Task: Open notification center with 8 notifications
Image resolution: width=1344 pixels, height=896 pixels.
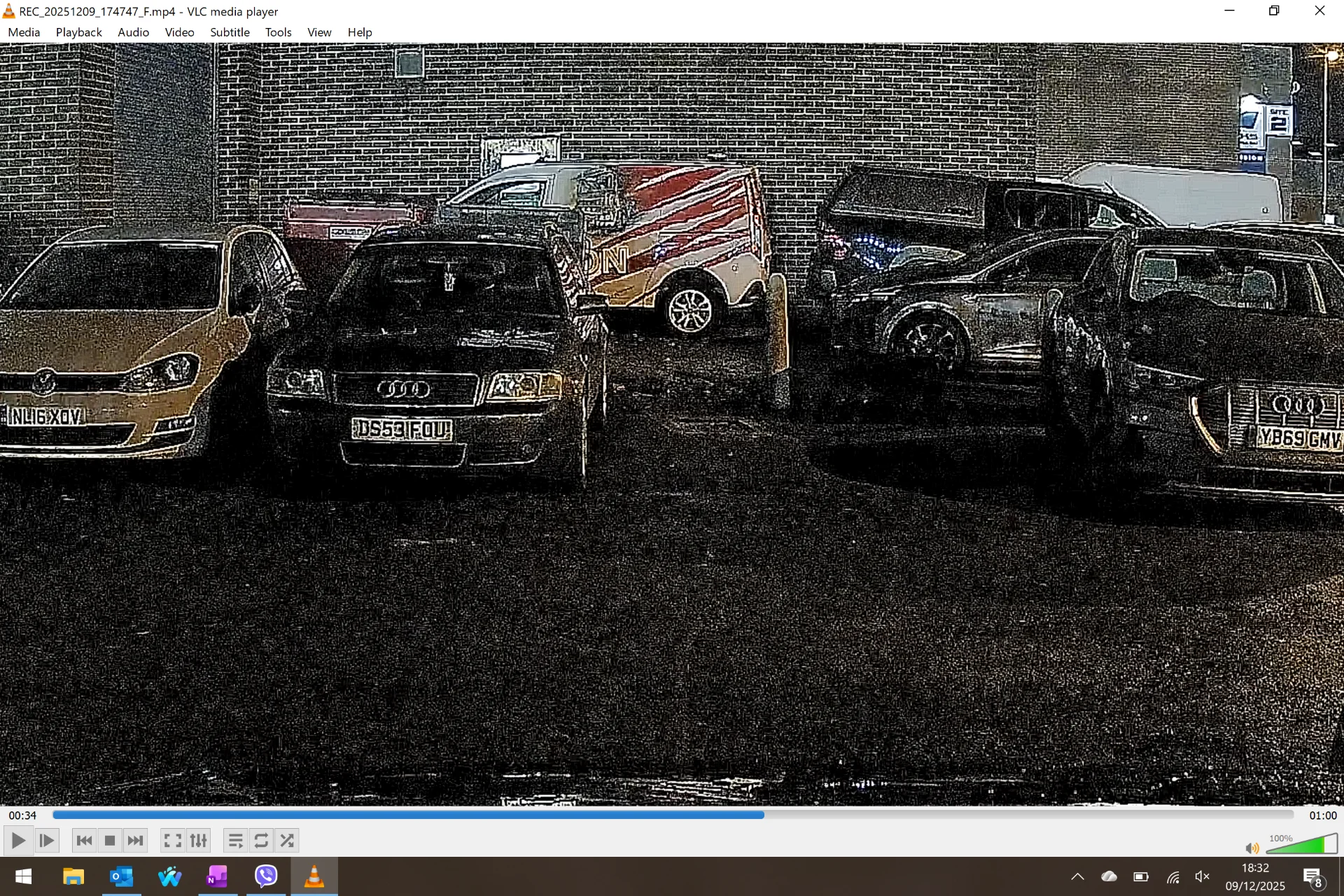Action: pyautogui.click(x=1313, y=876)
